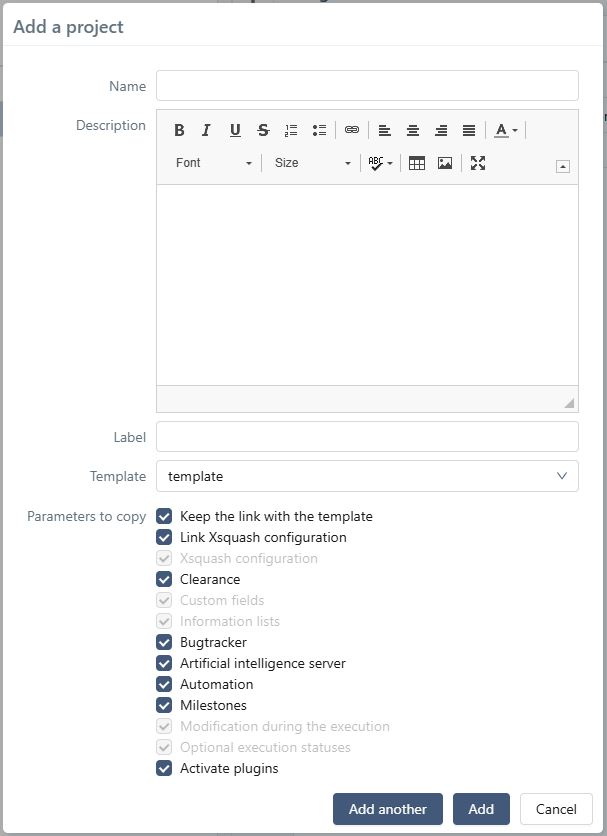This screenshot has height=836, width=607.
Task: Uncheck Keep the link with the template
Action: click(x=165, y=516)
